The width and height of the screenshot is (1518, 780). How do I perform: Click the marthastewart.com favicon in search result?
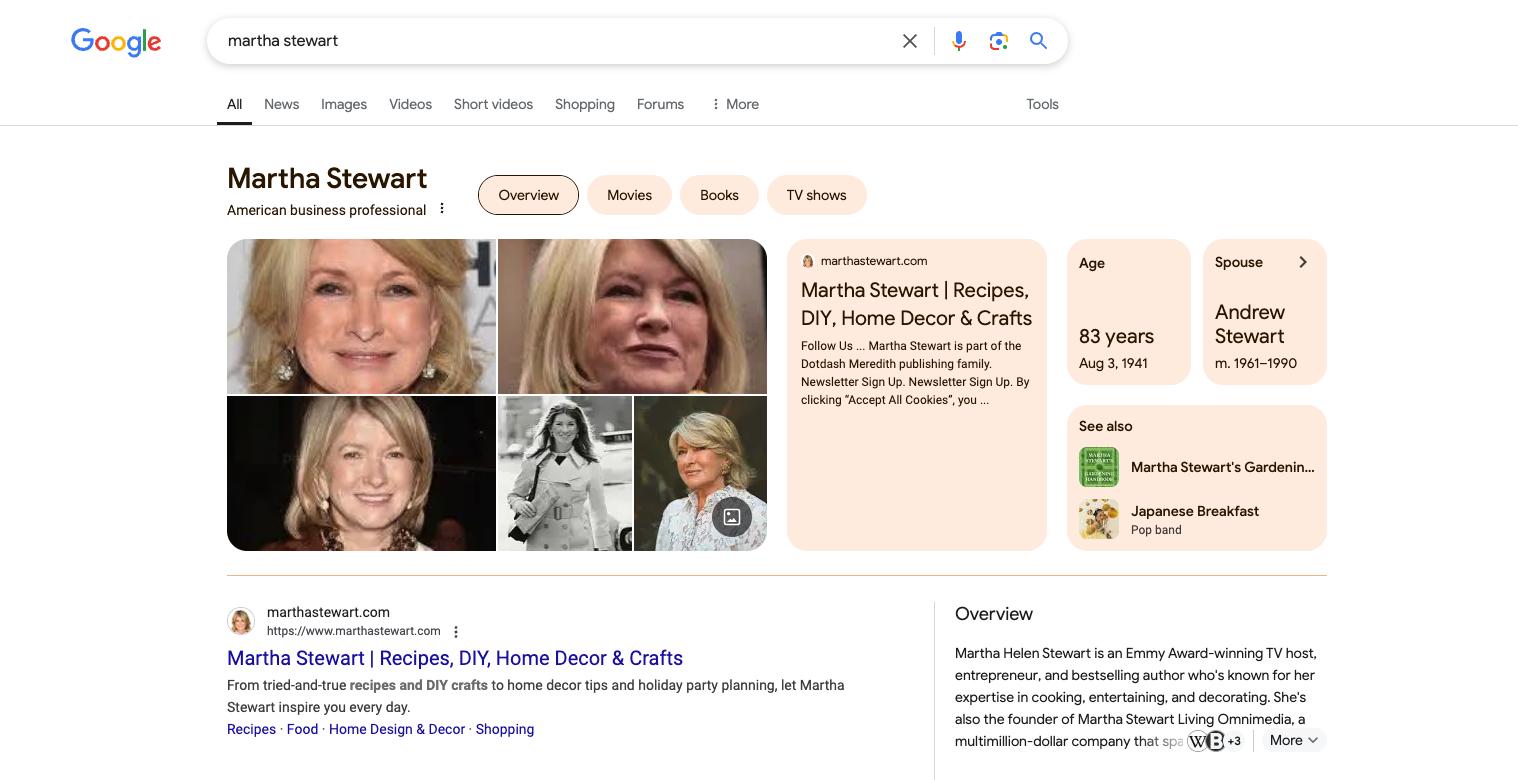coord(241,621)
